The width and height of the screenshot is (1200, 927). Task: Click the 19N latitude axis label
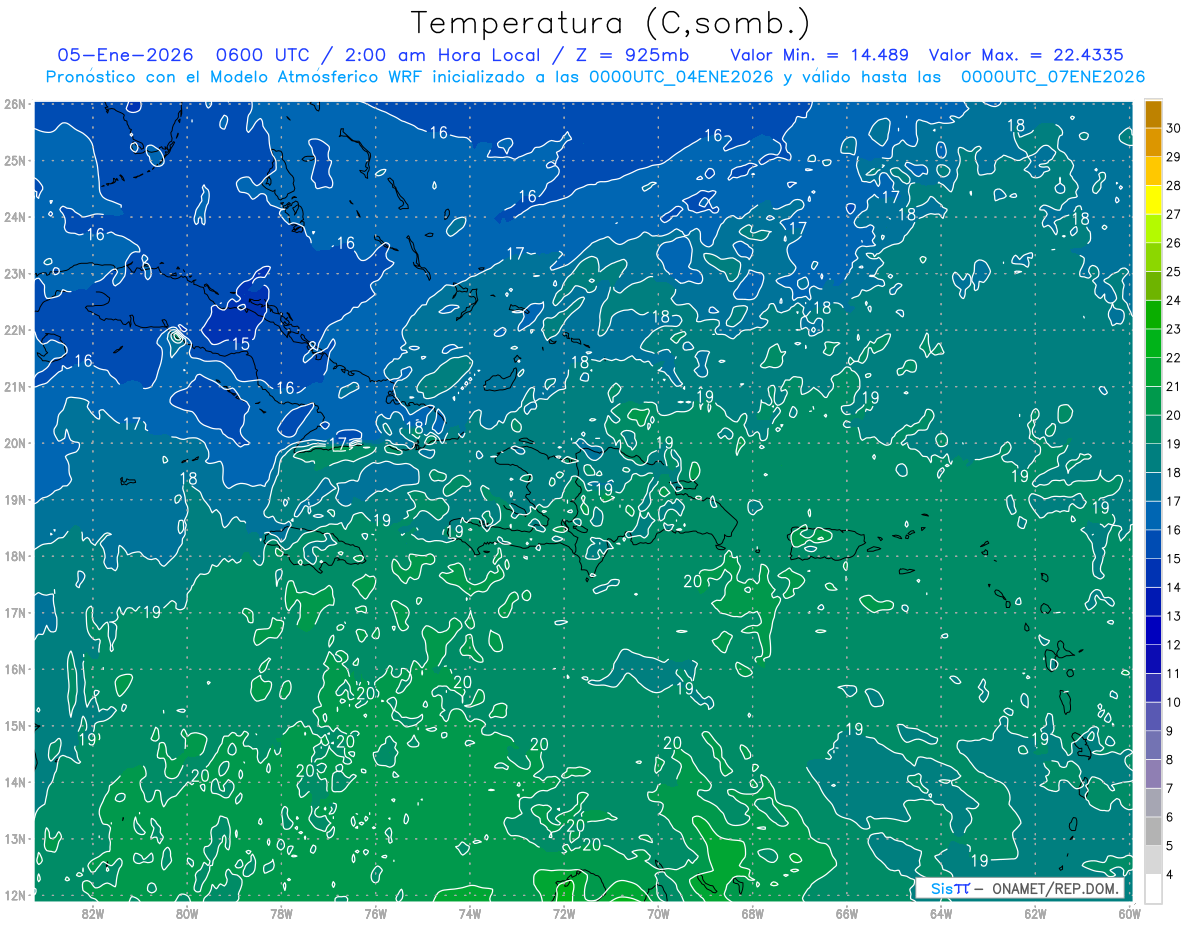pos(14,499)
